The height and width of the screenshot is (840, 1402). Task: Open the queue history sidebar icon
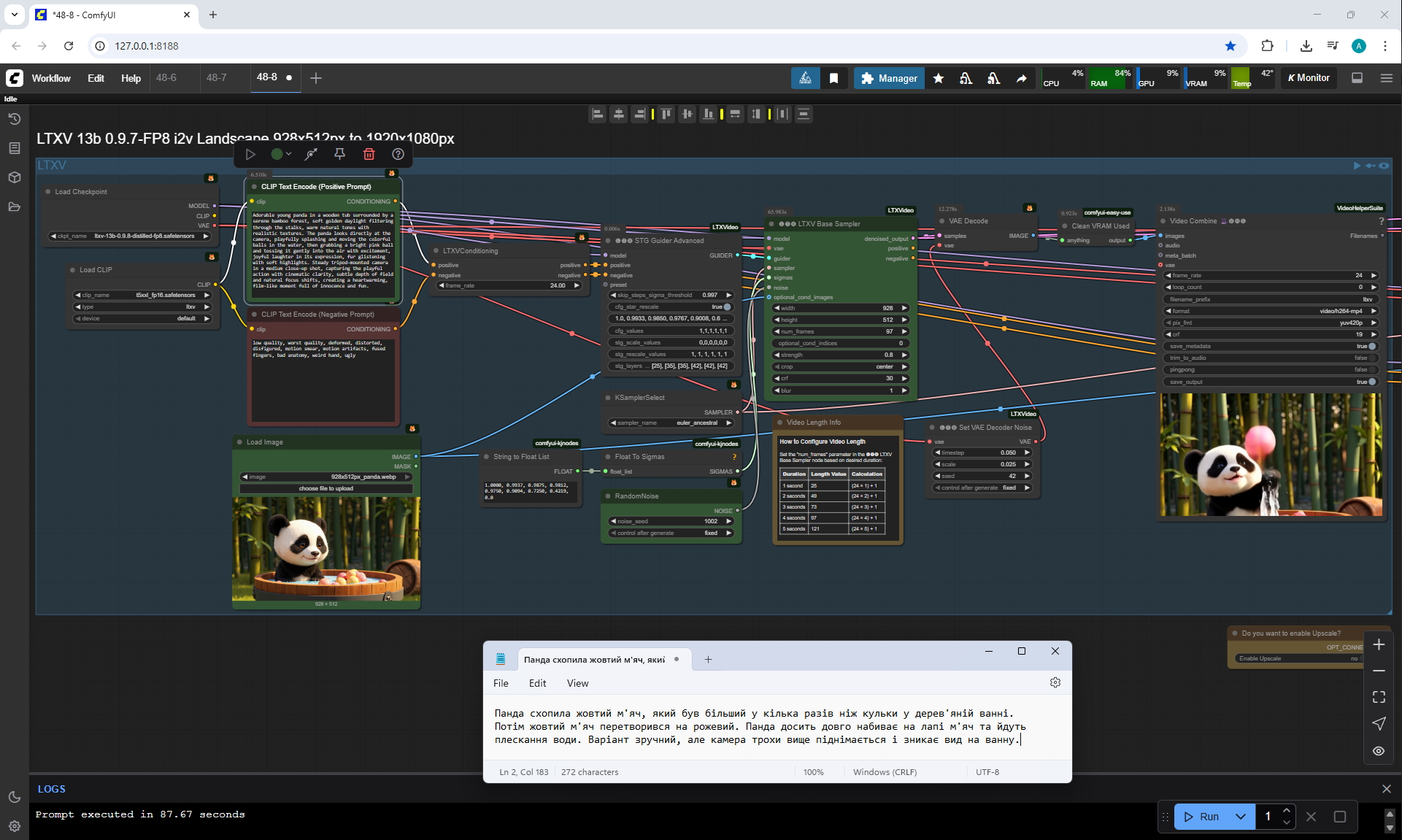[x=14, y=119]
